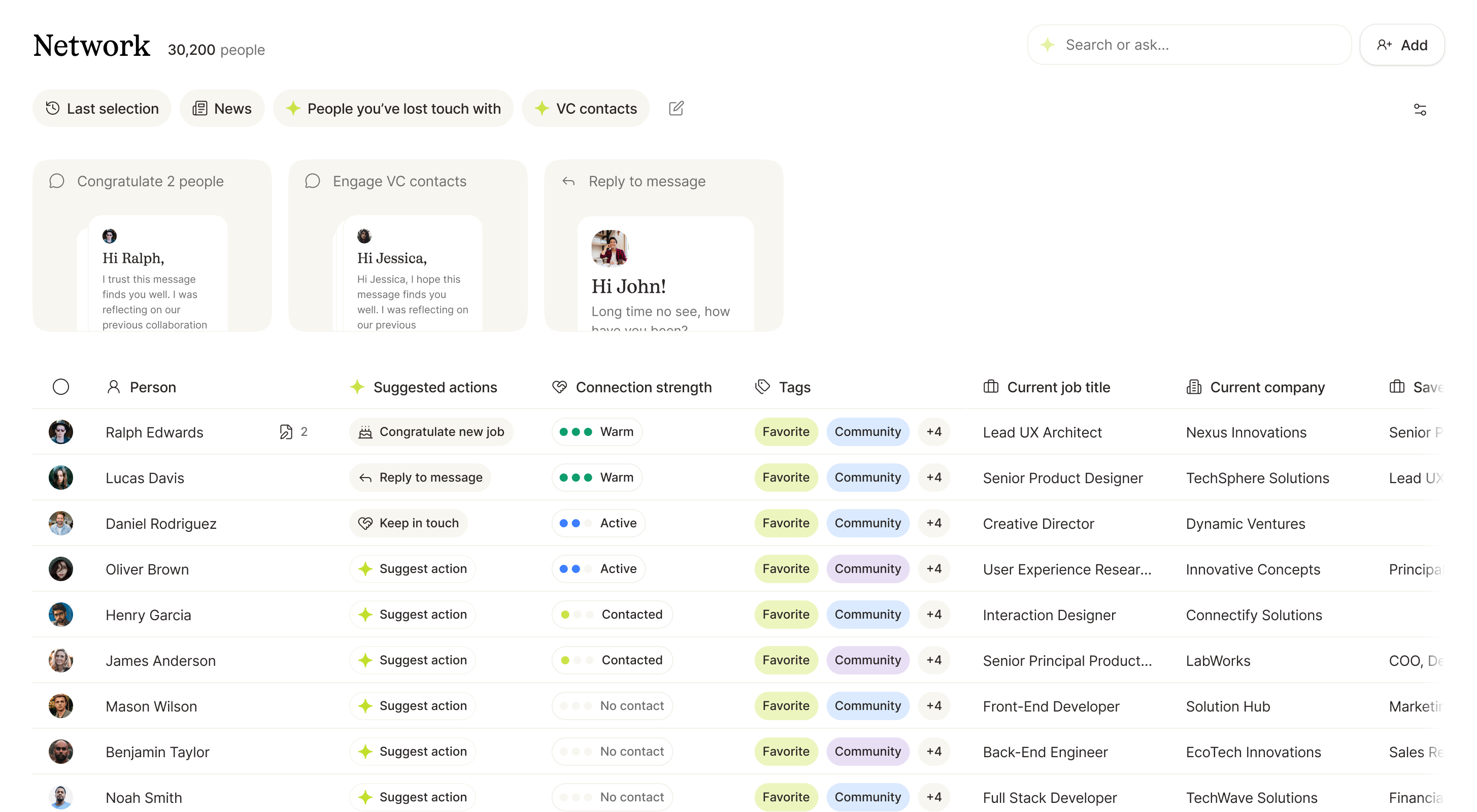Click the Current company building icon
The height and width of the screenshot is (812, 1477).
1194,387
